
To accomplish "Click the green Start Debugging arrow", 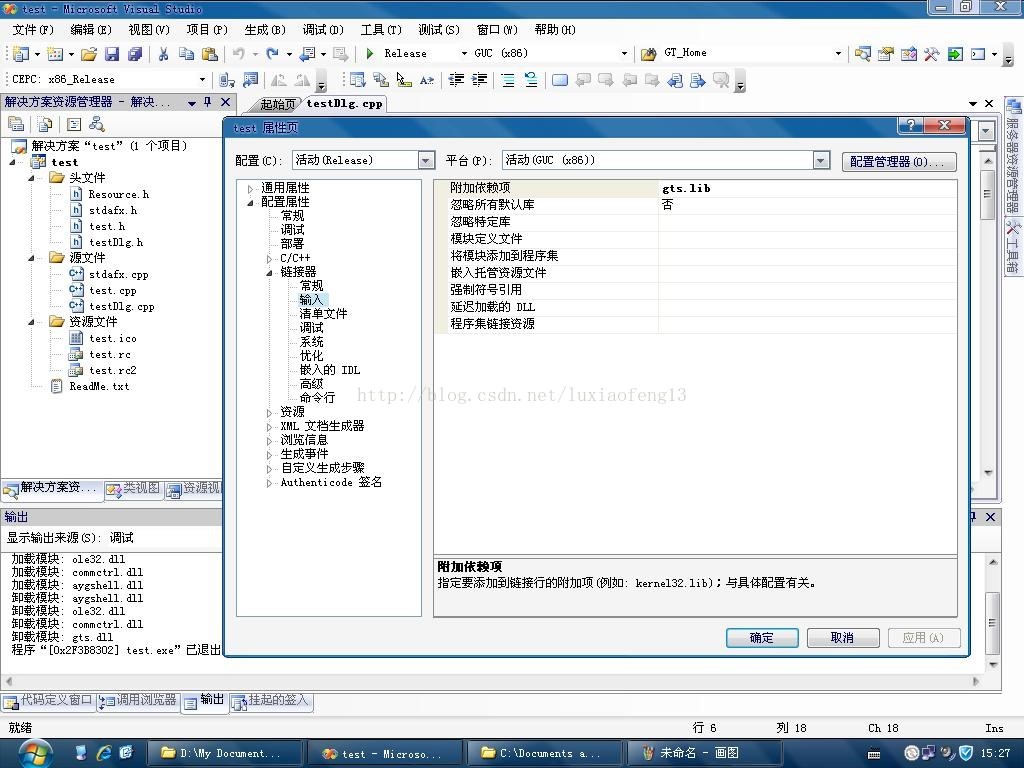I will [x=370, y=54].
